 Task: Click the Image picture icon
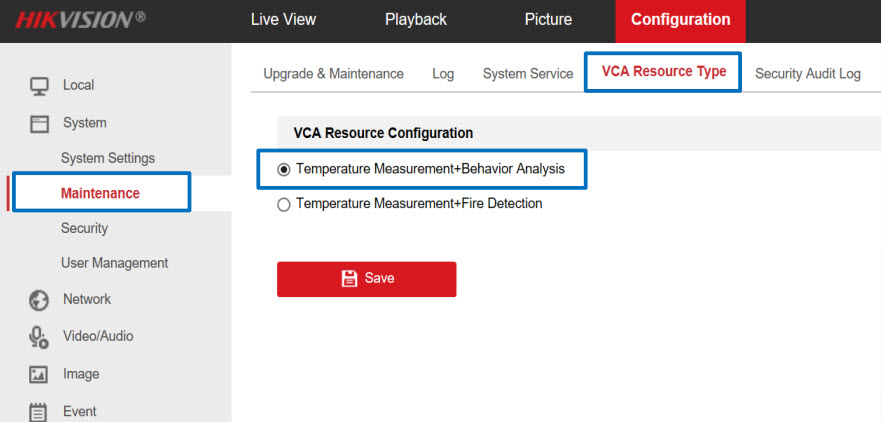click(x=39, y=375)
